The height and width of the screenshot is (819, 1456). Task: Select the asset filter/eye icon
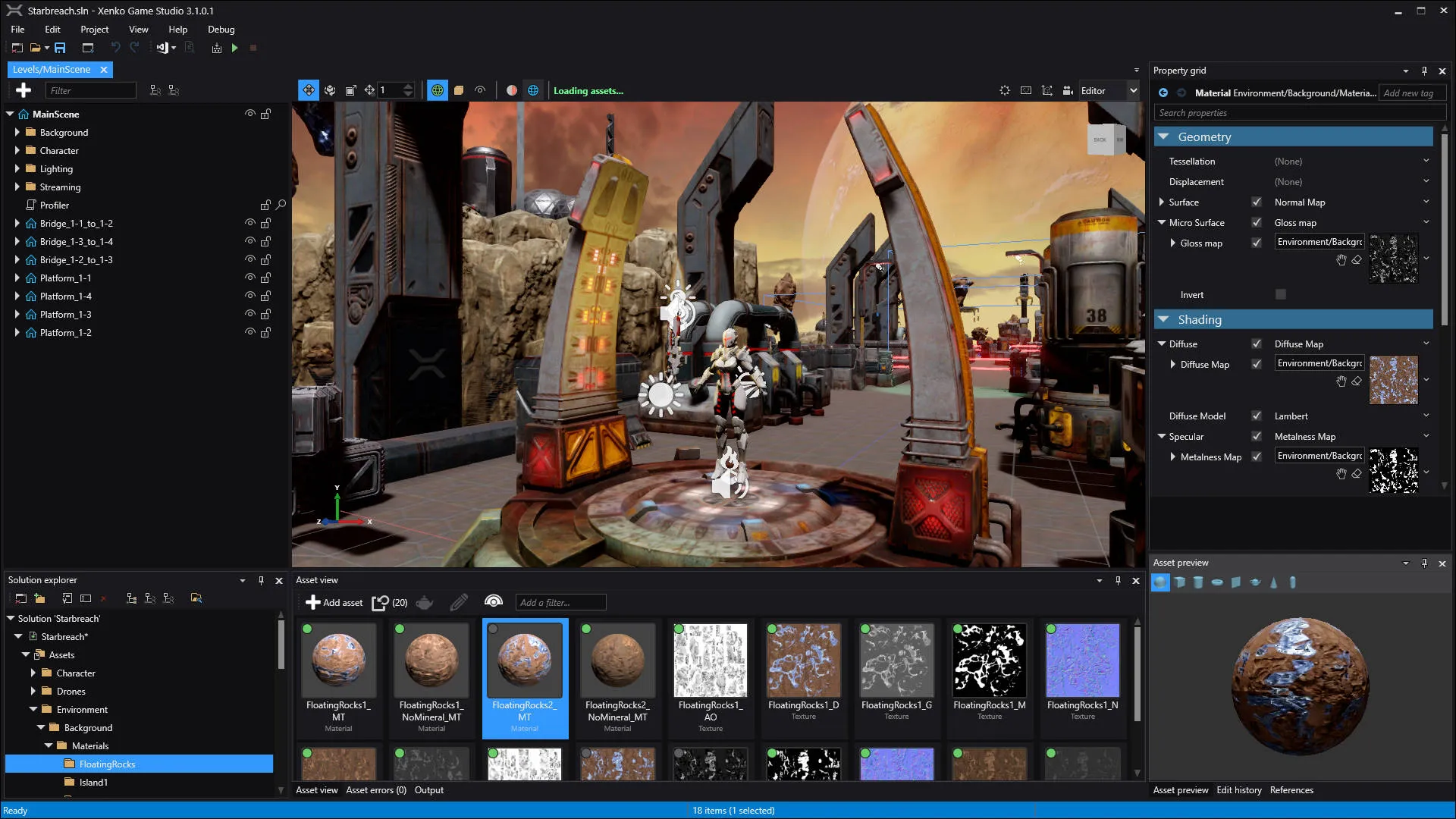tap(493, 601)
